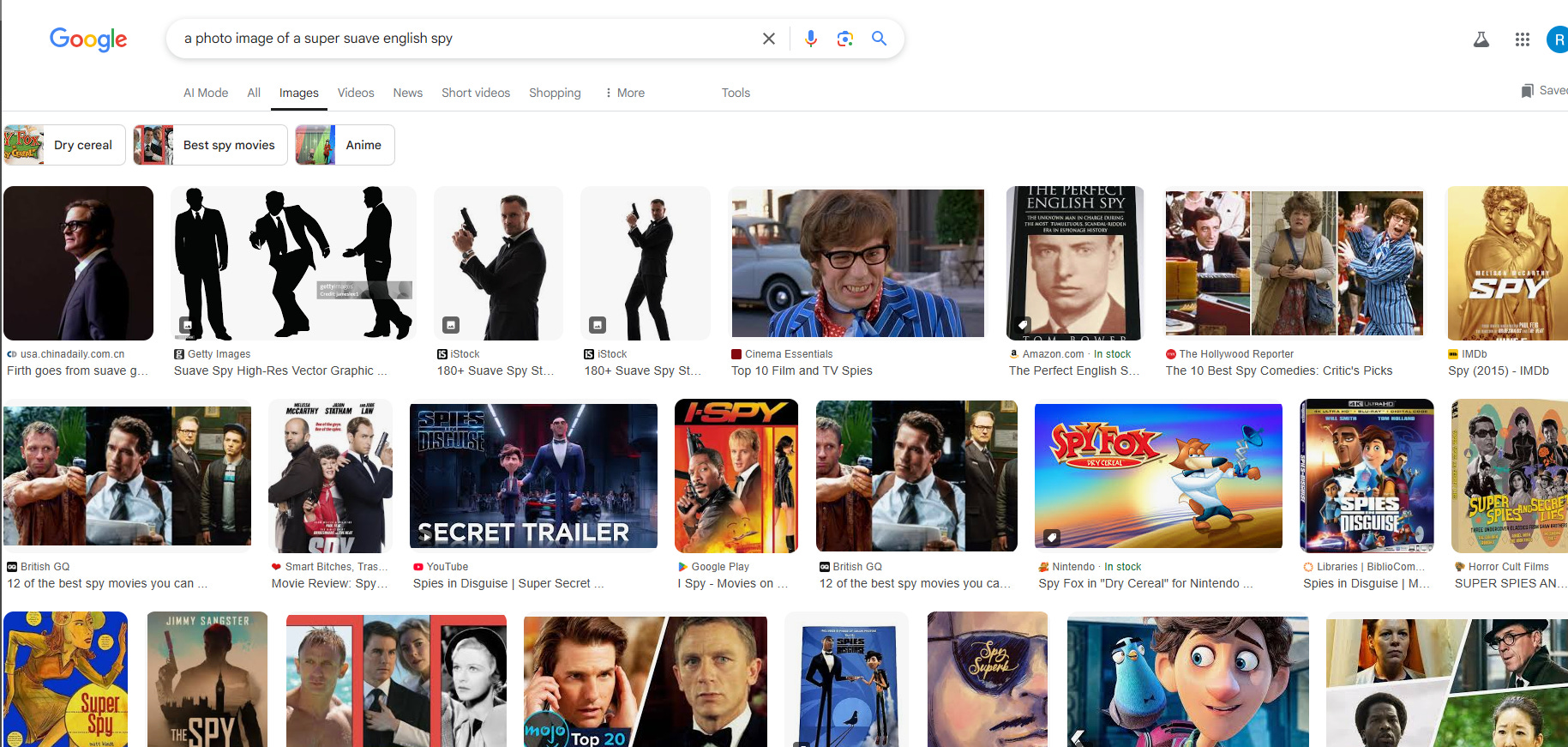Open Spy Fox Dry Cereal Nintendo image

tap(1158, 476)
